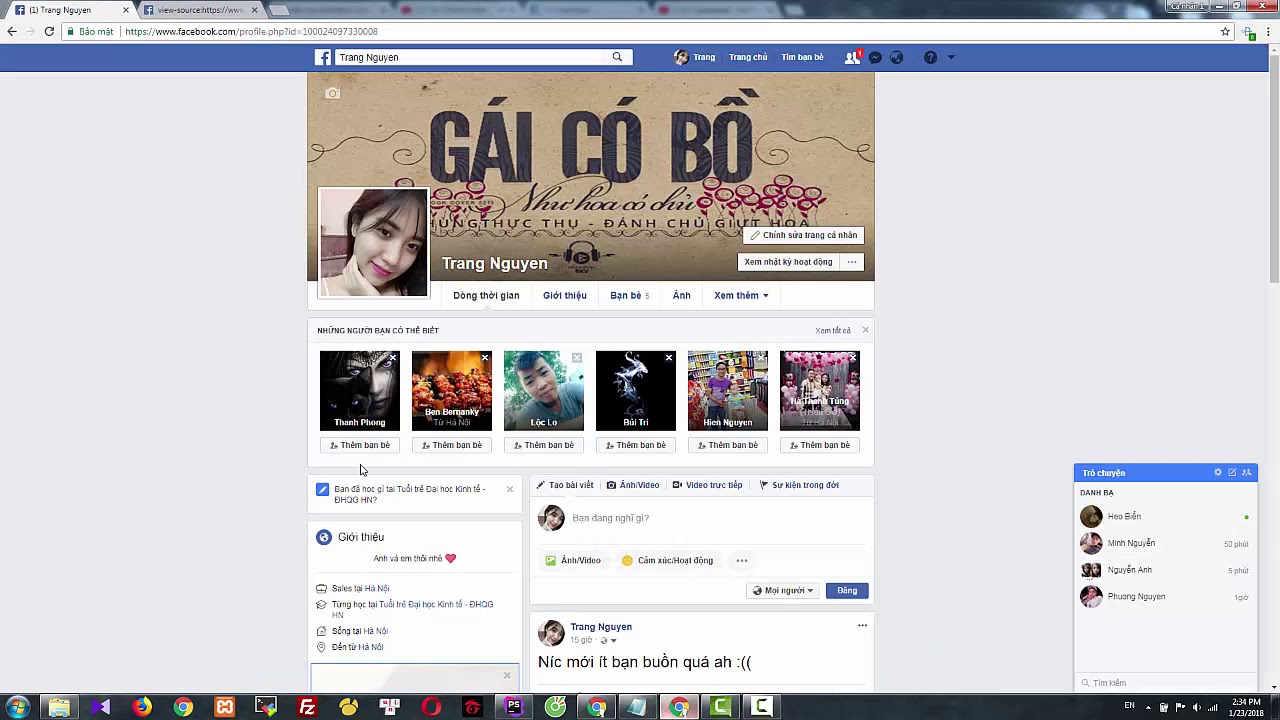The width and height of the screenshot is (1280, 720).
Task: Click create group icon in chat
Action: point(1246,472)
